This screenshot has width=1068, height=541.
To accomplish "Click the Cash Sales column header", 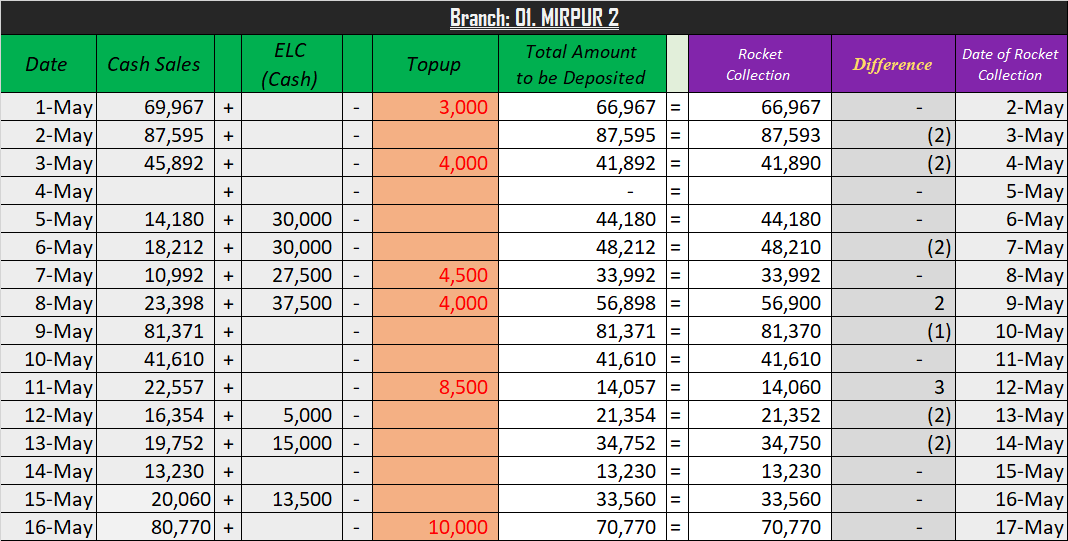I will (x=155, y=64).
